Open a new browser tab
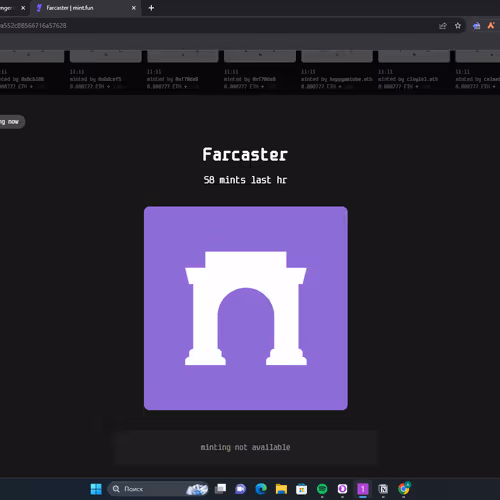This screenshot has width=500, height=500. (151, 8)
